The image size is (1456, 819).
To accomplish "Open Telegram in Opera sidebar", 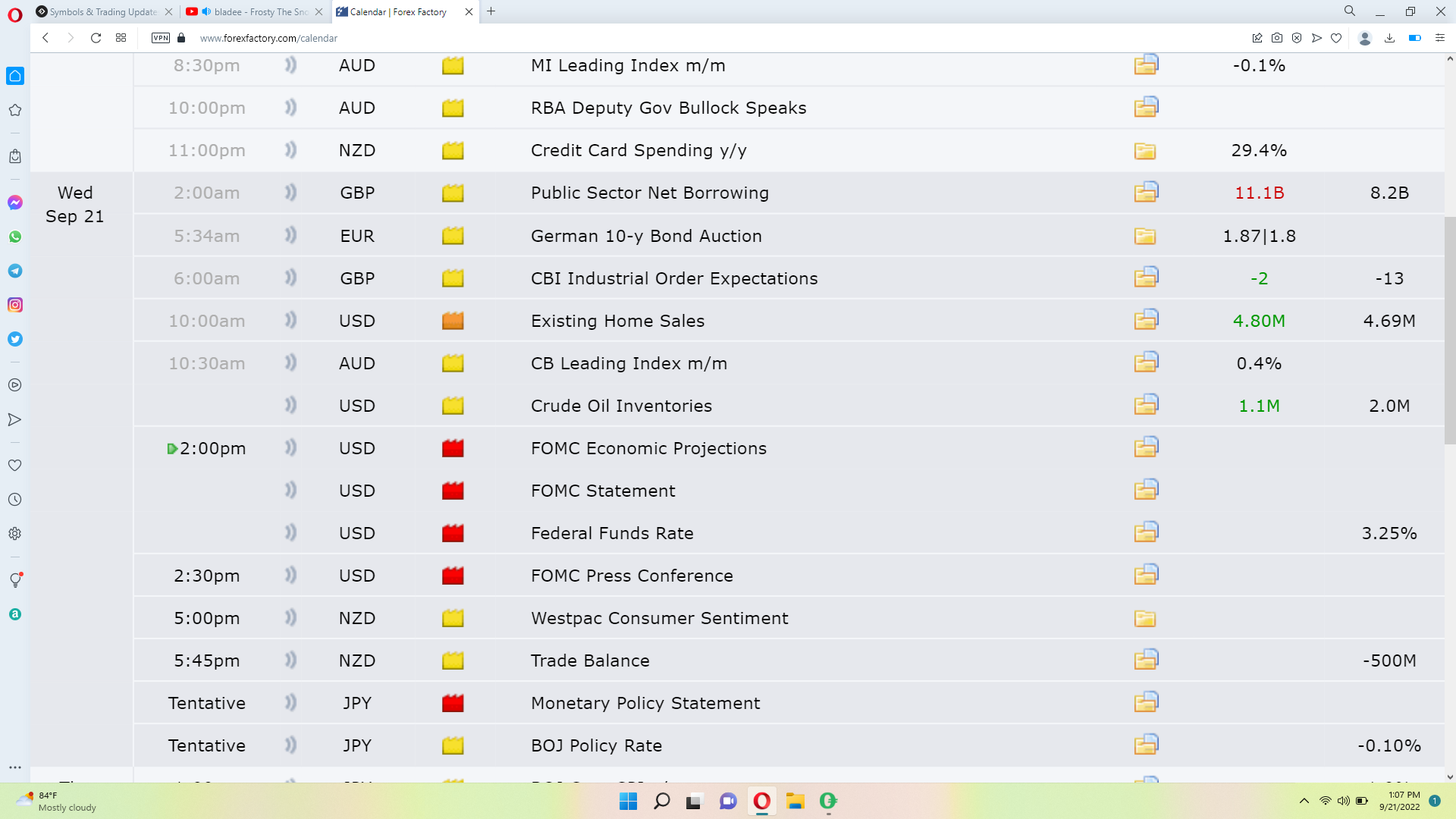I will [15, 271].
